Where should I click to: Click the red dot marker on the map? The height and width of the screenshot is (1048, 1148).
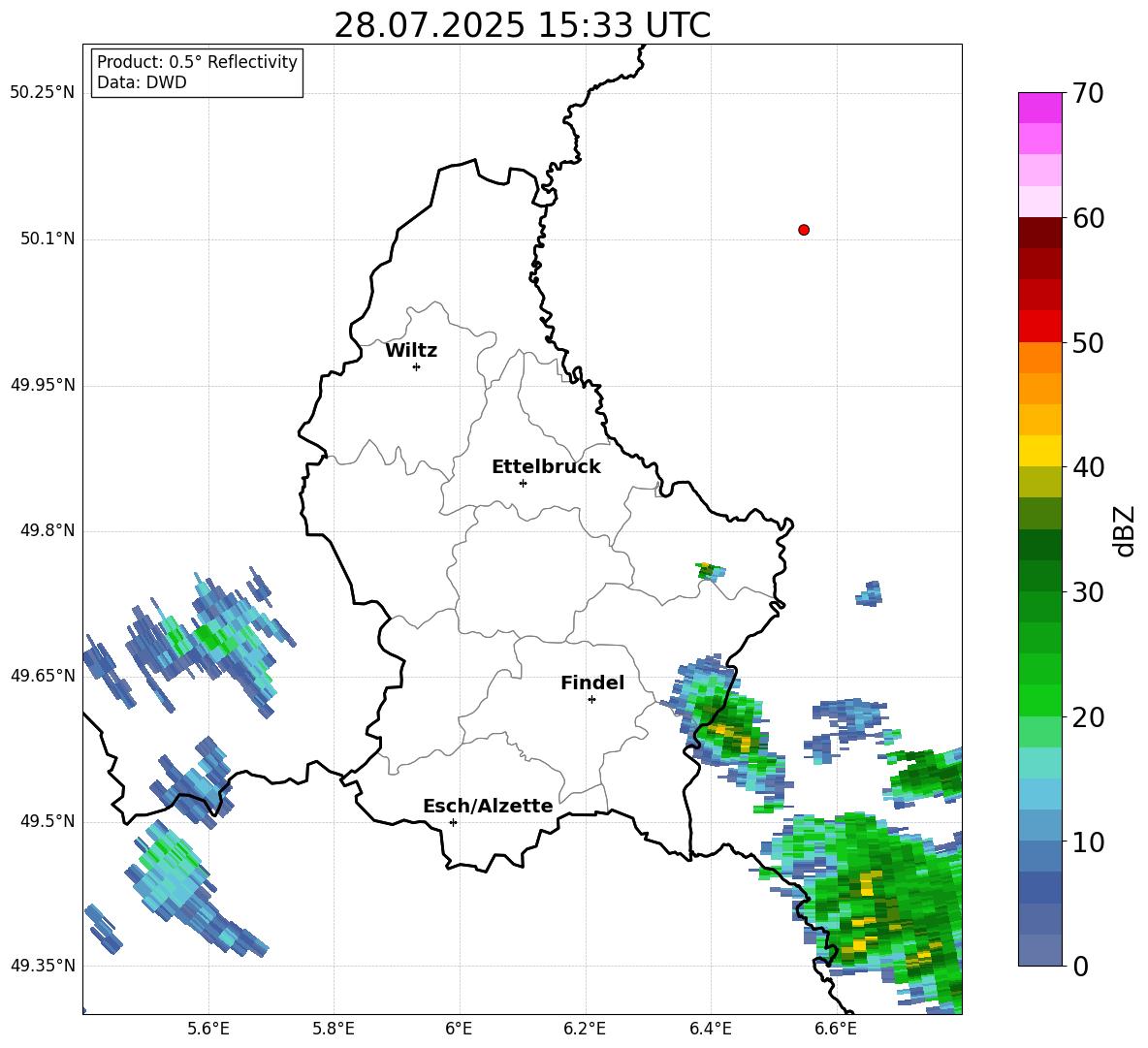point(804,230)
